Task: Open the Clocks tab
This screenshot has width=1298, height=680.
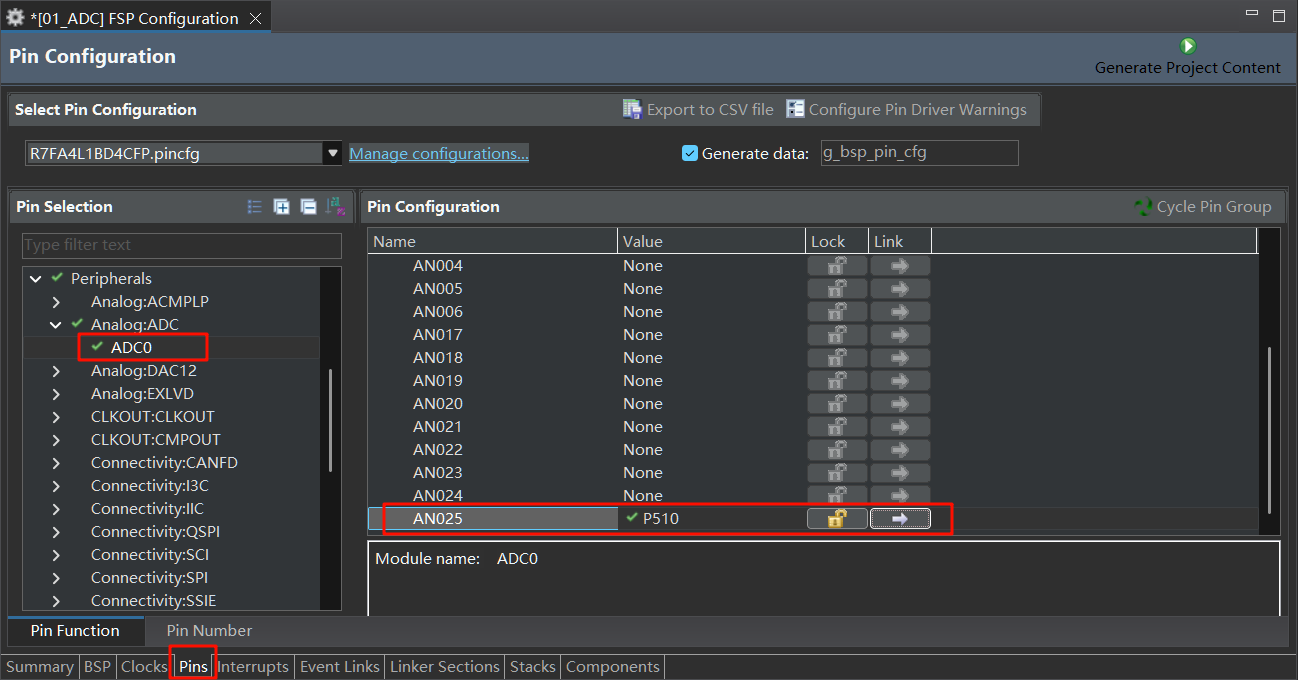Action: [144, 666]
